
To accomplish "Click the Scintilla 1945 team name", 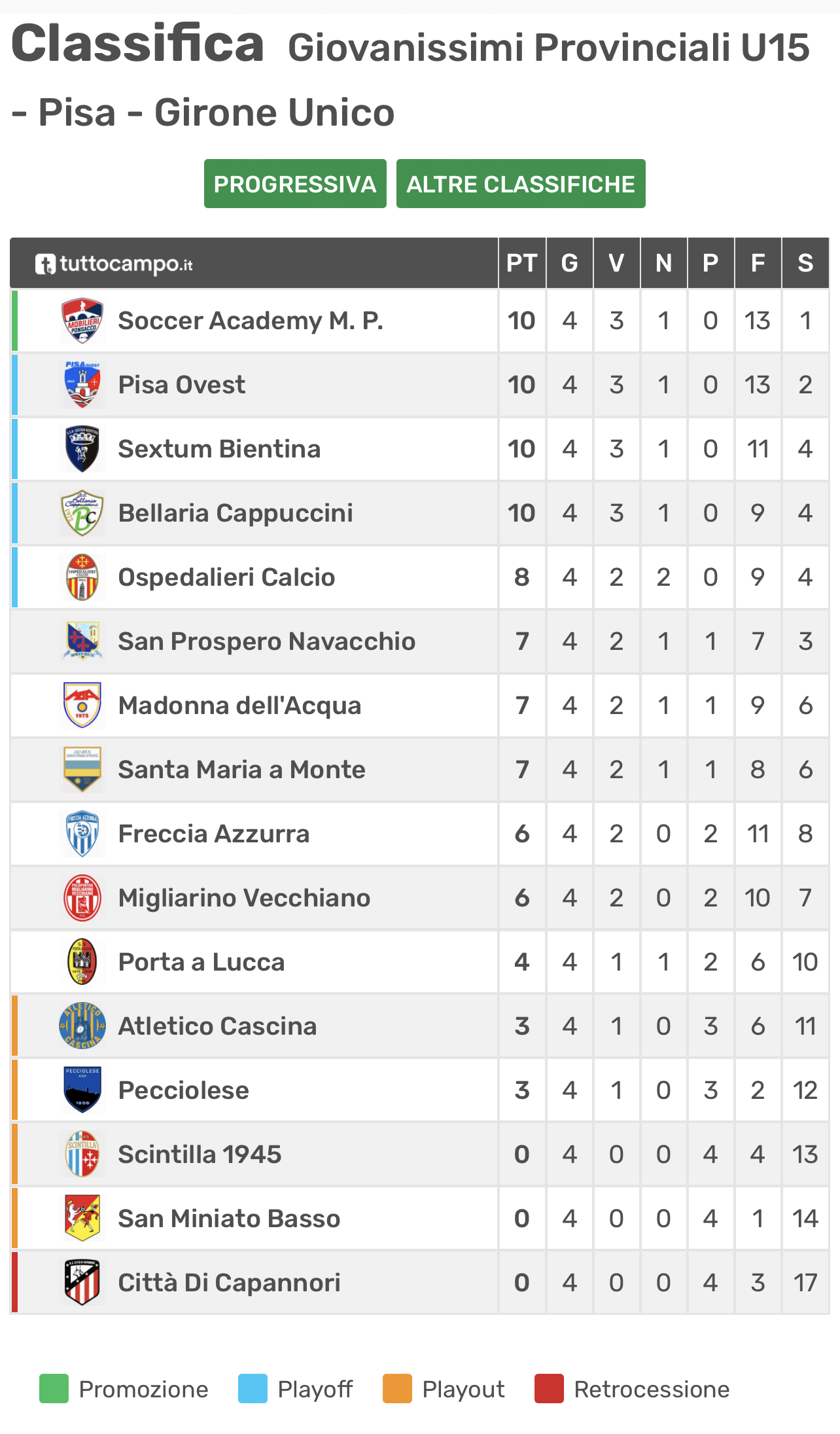I will (200, 1155).
